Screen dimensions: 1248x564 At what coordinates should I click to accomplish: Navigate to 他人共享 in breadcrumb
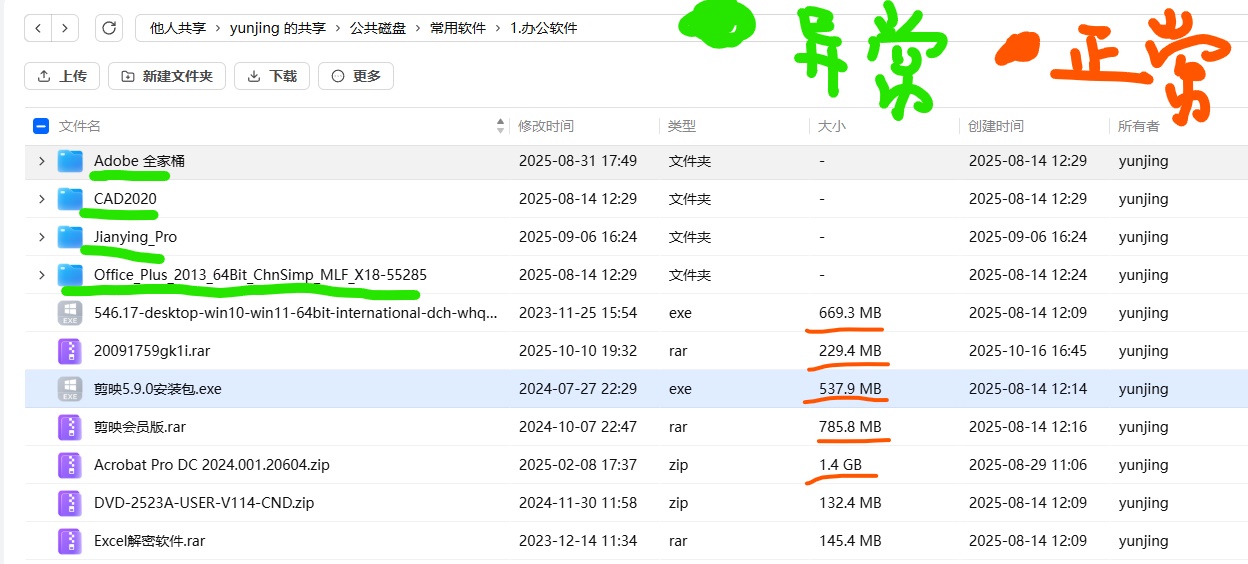pyautogui.click(x=178, y=28)
